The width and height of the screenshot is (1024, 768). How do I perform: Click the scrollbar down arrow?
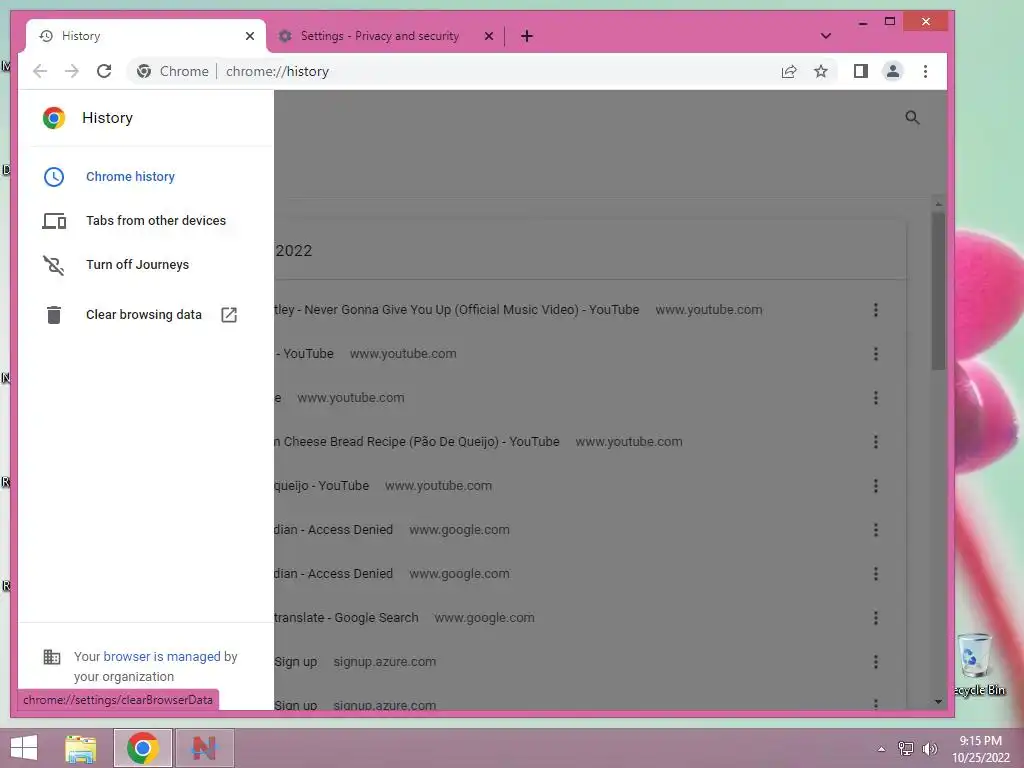(938, 701)
